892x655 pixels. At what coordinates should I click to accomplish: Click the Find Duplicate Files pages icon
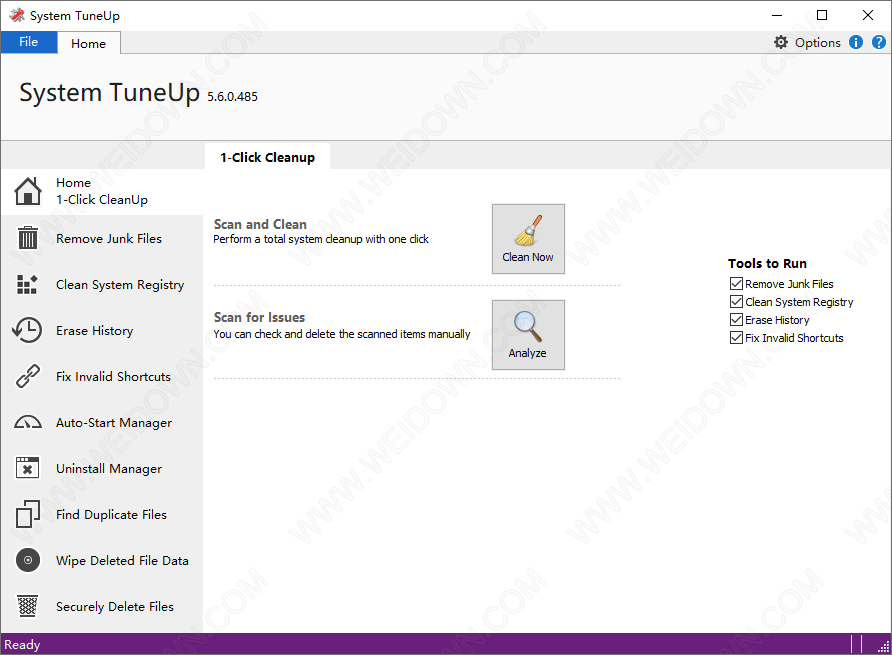pos(27,514)
